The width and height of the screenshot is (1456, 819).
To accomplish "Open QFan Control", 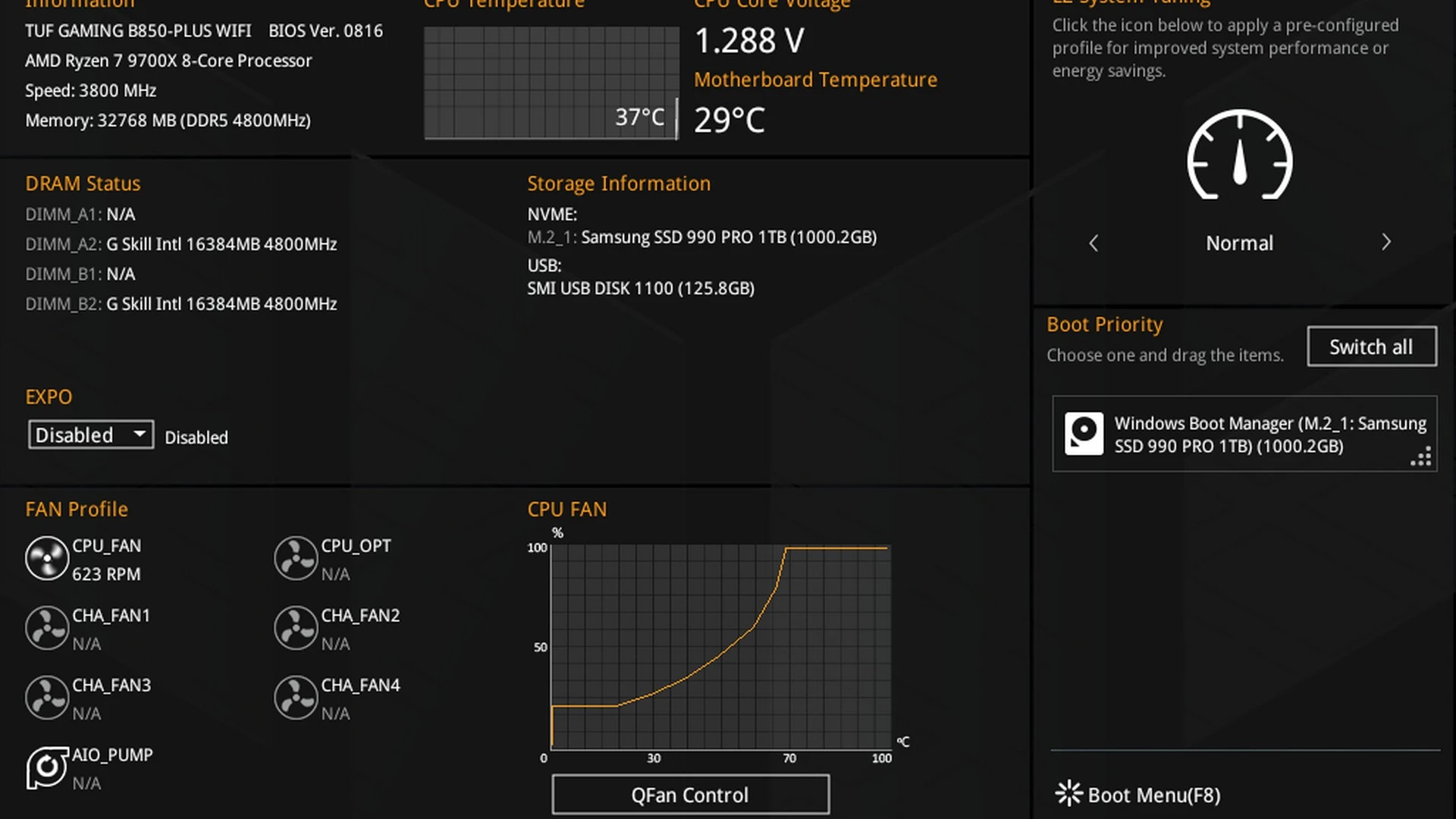I will click(690, 795).
